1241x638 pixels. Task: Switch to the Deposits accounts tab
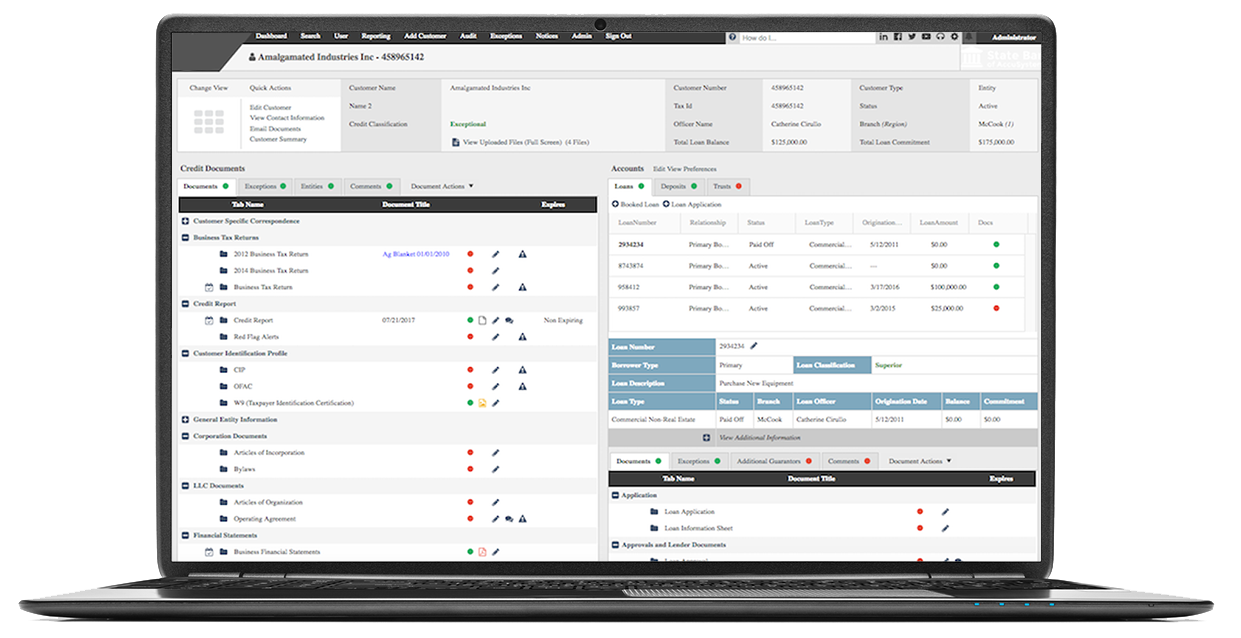(x=677, y=186)
